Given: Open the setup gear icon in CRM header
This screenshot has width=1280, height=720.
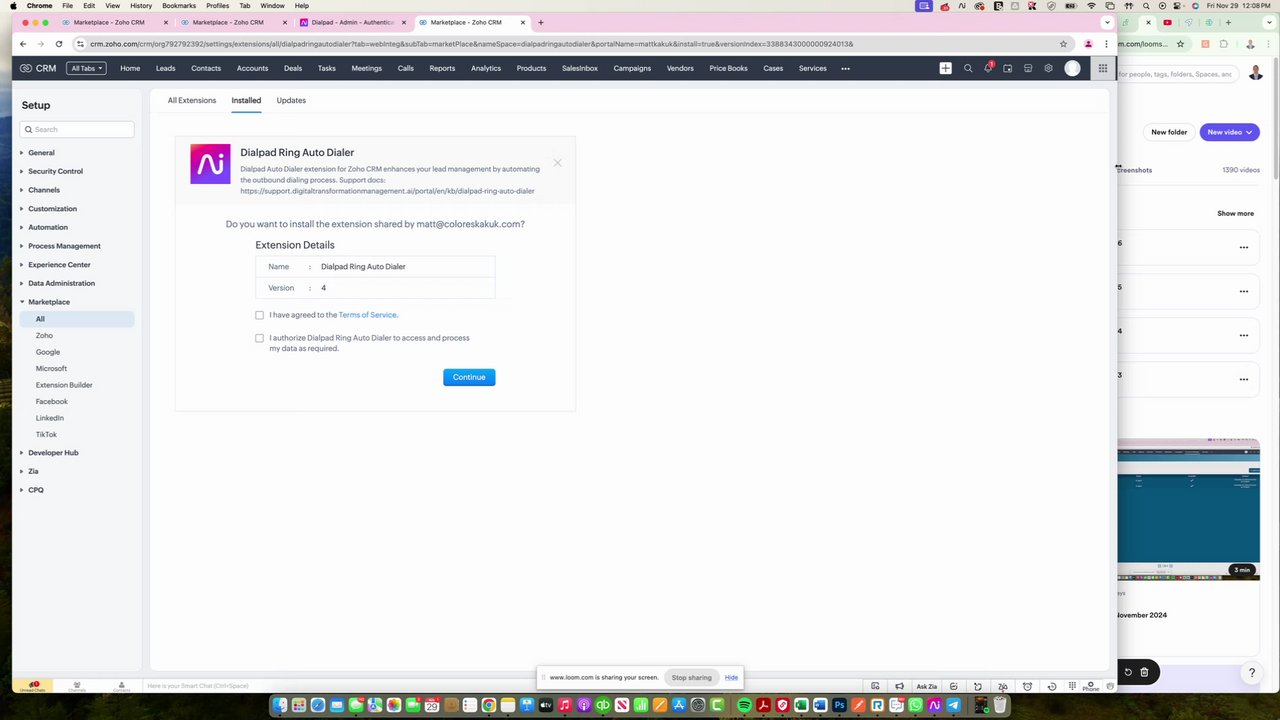Looking at the screenshot, I should (1048, 68).
